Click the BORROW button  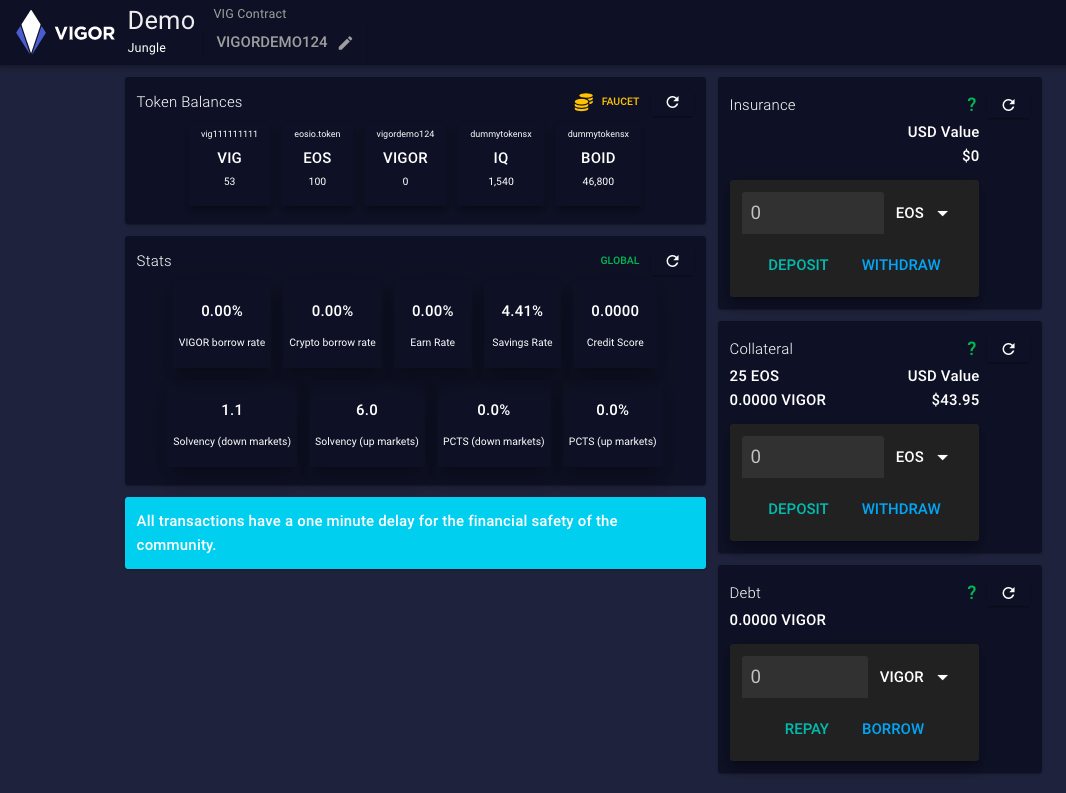click(x=893, y=729)
